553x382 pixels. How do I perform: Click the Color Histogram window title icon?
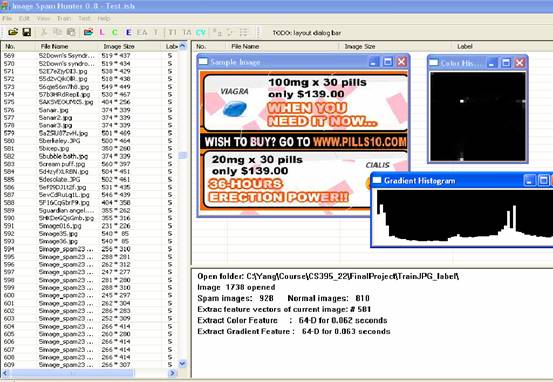pyautogui.click(x=433, y=63)
